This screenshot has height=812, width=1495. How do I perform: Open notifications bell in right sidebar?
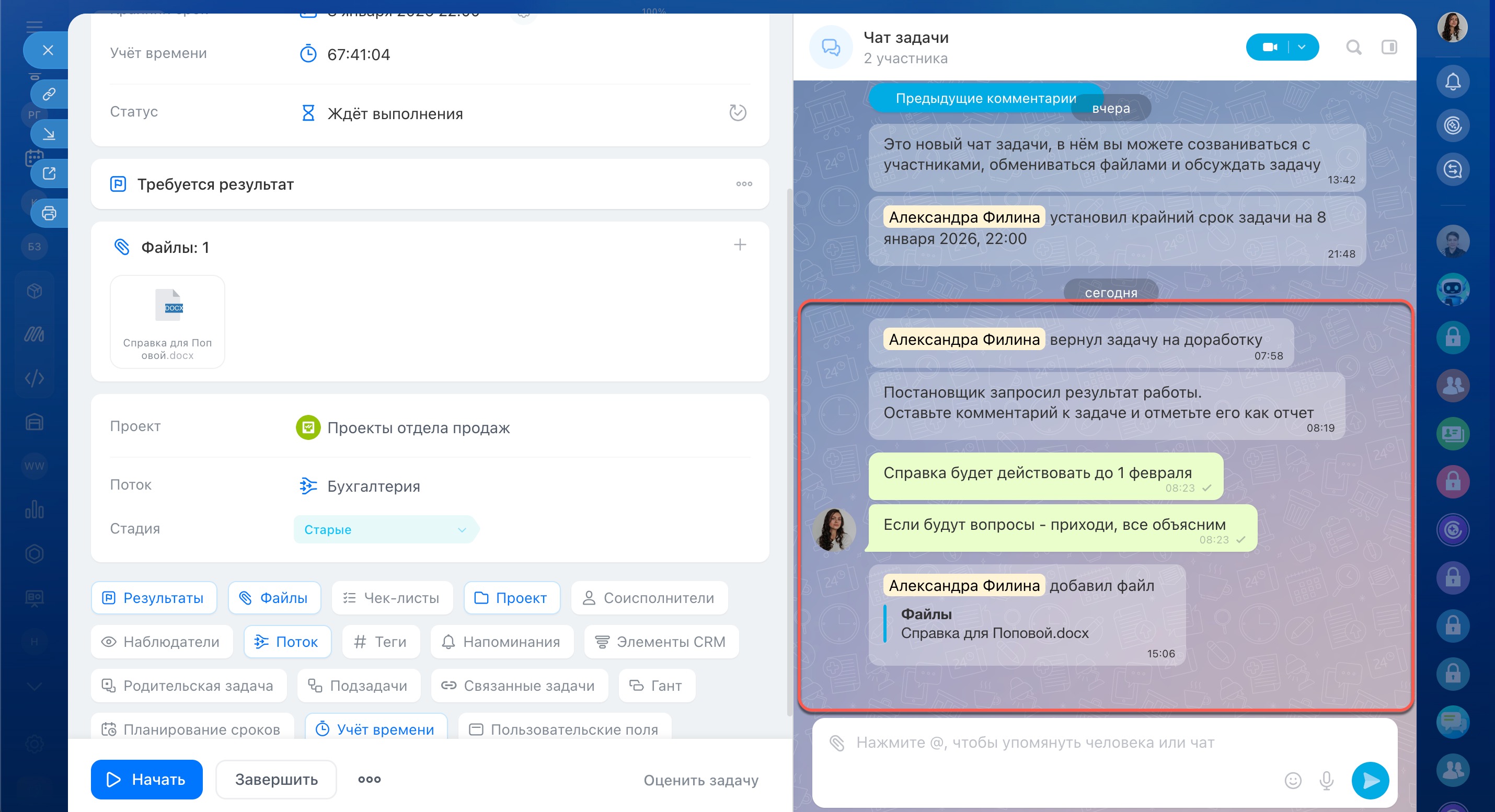click(1453, 82)
